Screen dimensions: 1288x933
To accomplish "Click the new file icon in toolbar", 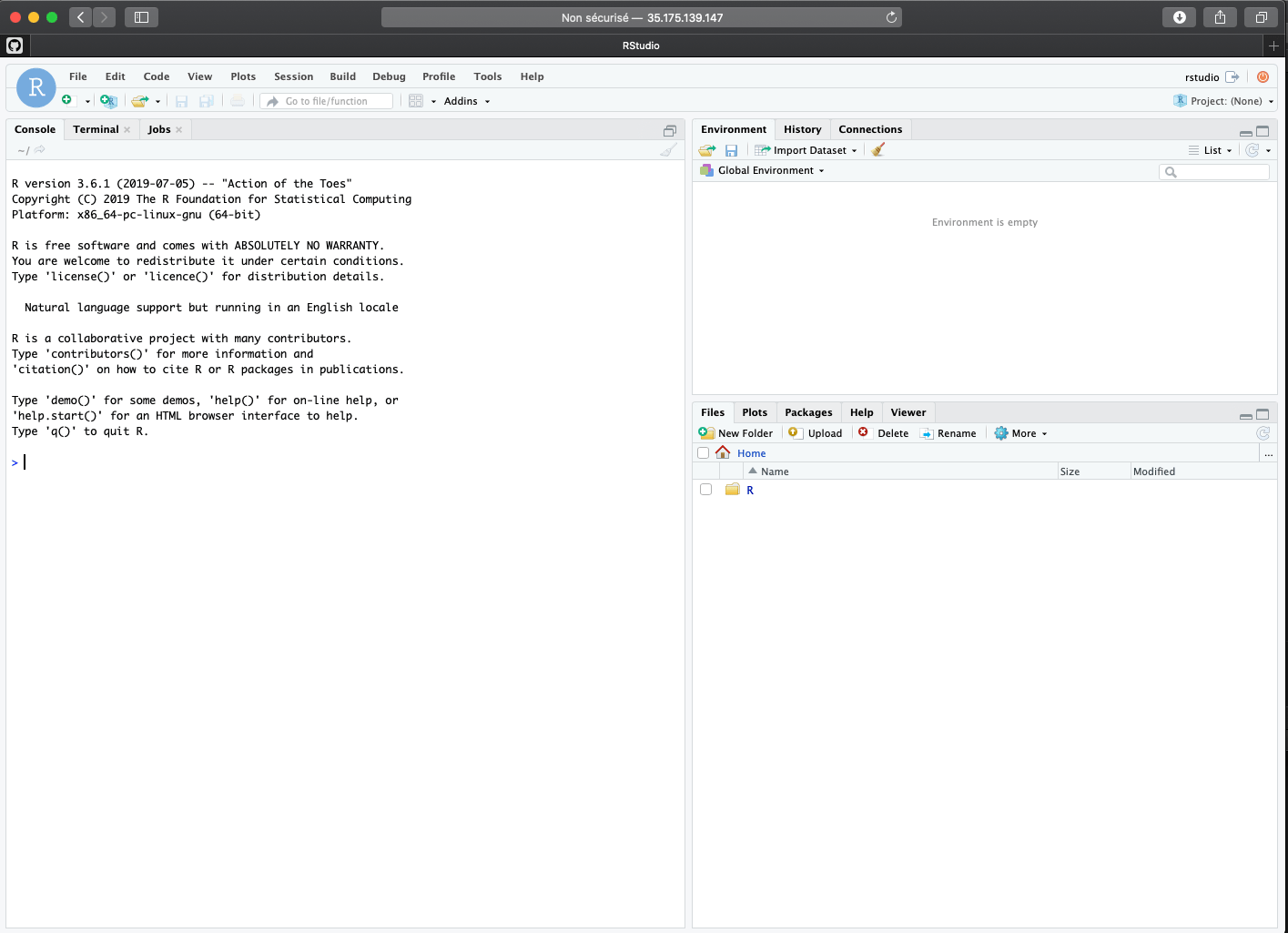I will tap(67, 100).
